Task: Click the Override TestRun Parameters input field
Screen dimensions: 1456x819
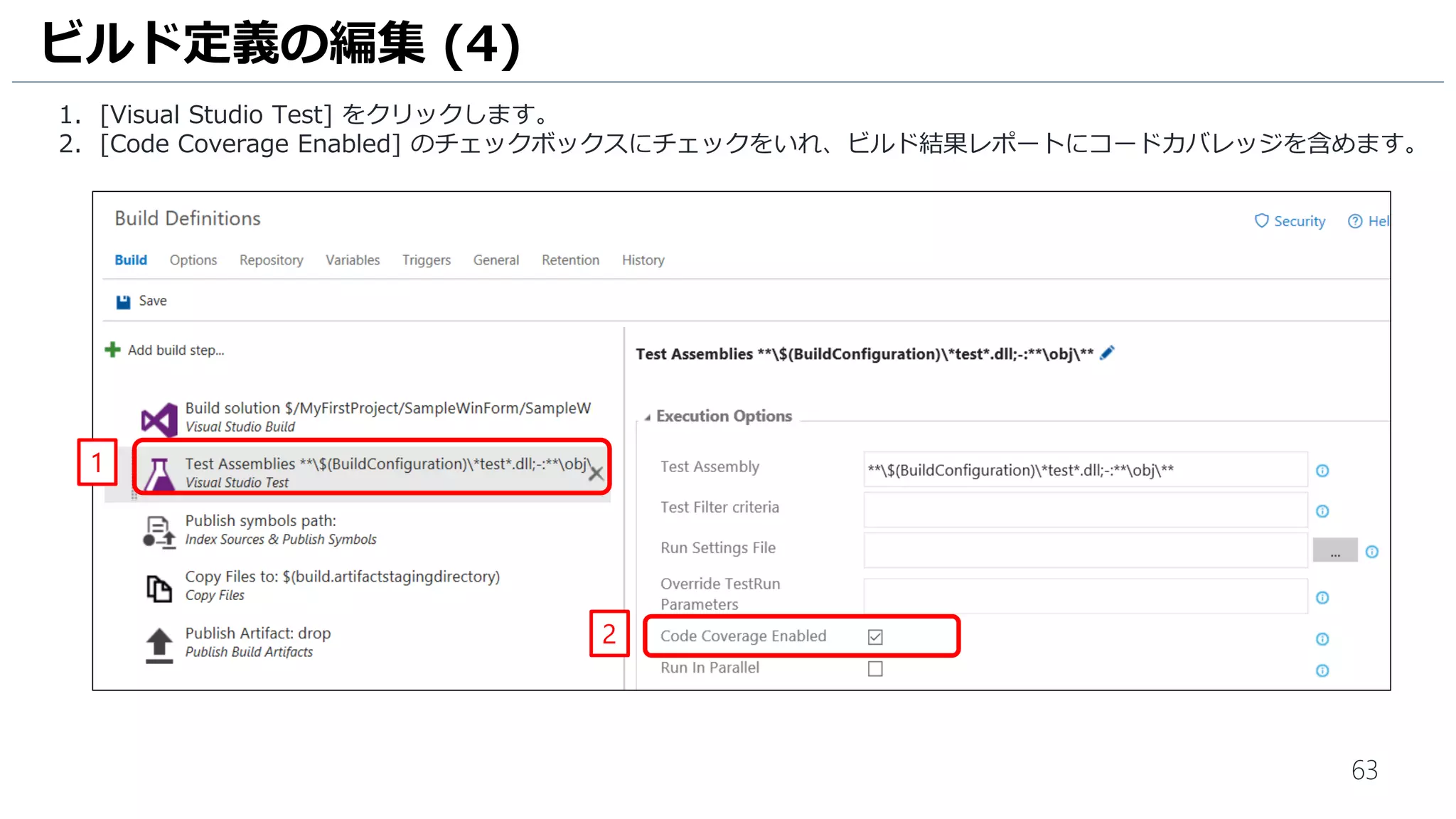Action: point(1086,596)
